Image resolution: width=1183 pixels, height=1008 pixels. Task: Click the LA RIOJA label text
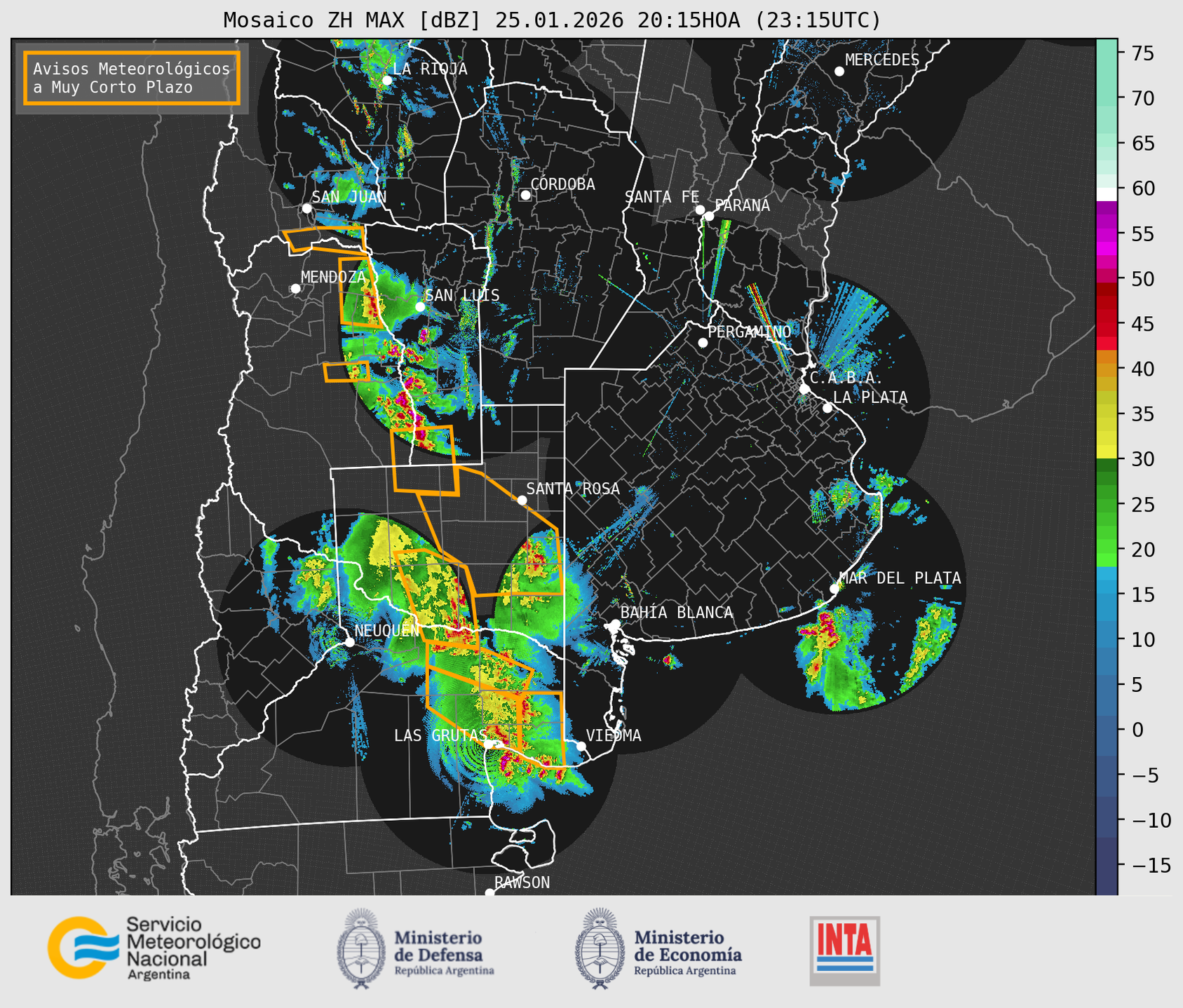tap(430, 69)
